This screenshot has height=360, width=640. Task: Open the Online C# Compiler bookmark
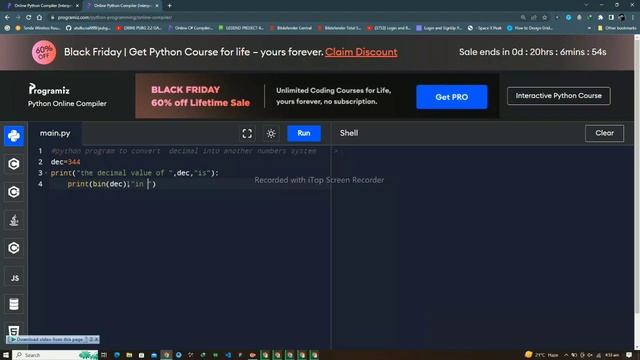[191, 28]
